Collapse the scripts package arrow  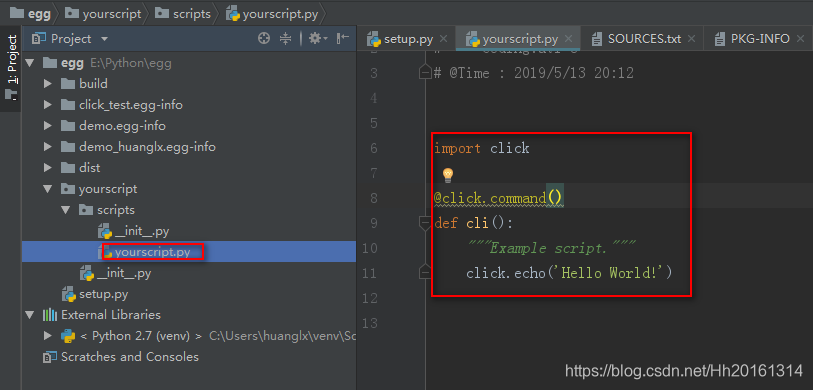click(x=66, y=210)
